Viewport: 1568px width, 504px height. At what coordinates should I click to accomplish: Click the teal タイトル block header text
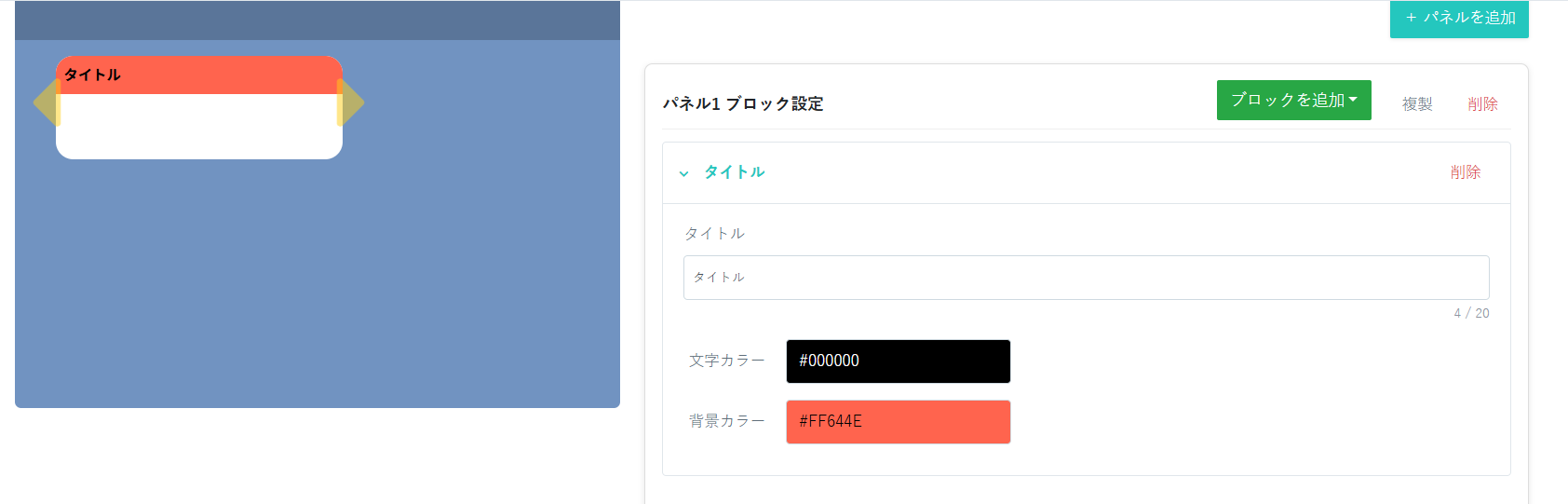735,172
